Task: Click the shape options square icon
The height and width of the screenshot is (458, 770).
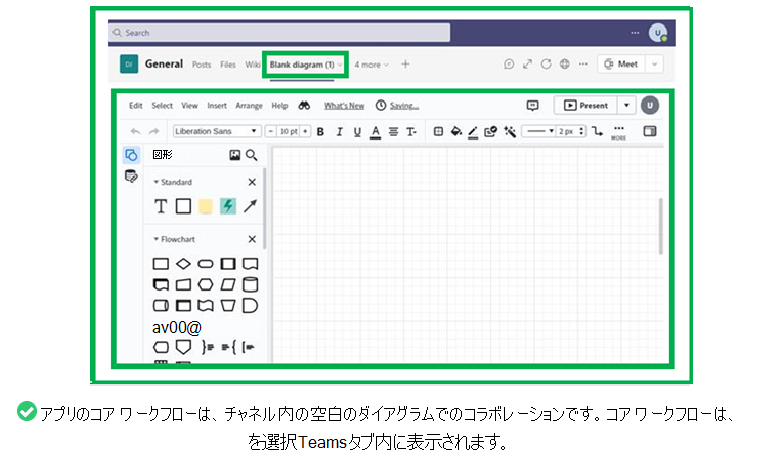Action: [x=438, y=131]
